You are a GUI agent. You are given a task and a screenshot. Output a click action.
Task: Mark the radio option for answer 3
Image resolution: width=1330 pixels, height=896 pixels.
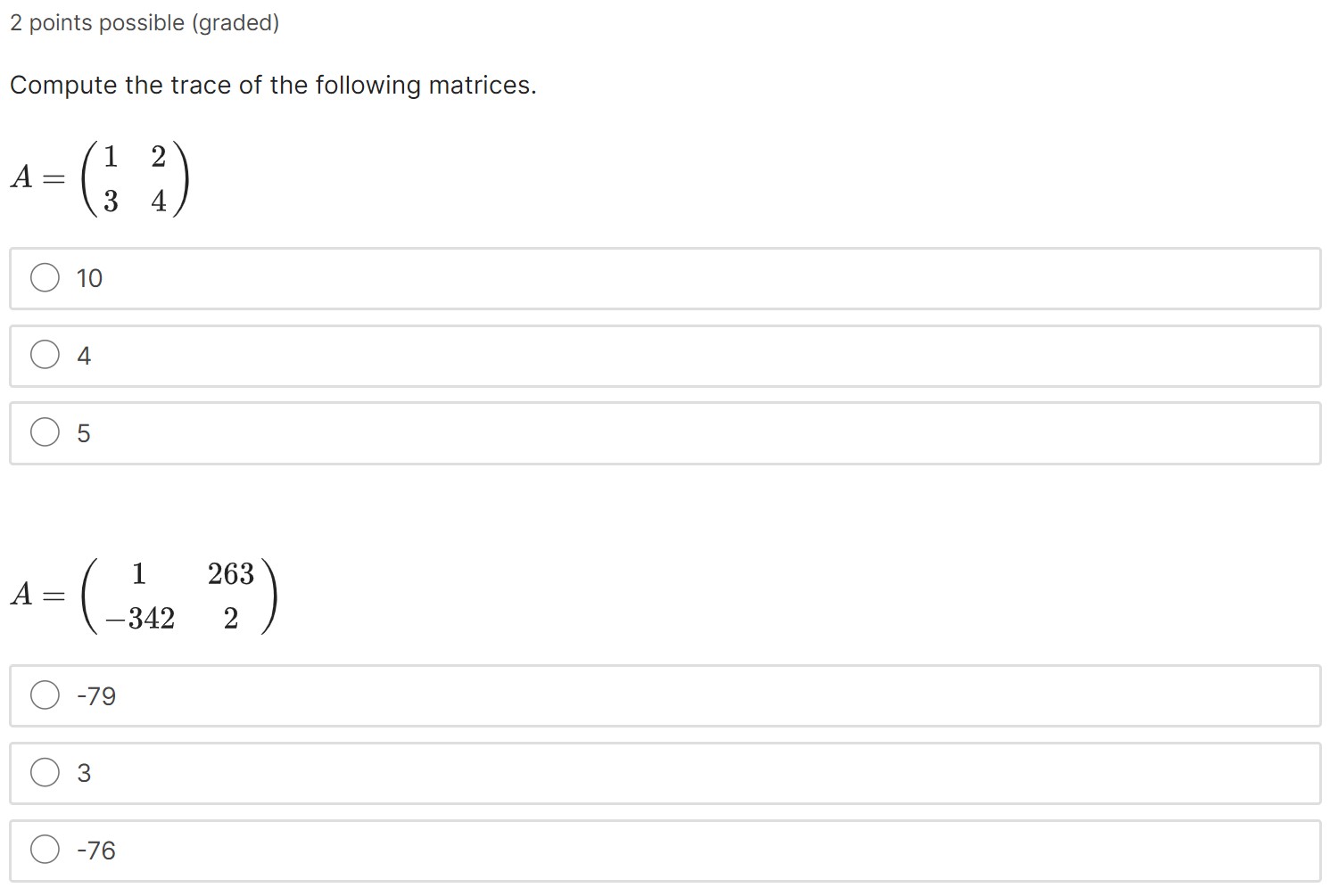click(x=45, y=772)
